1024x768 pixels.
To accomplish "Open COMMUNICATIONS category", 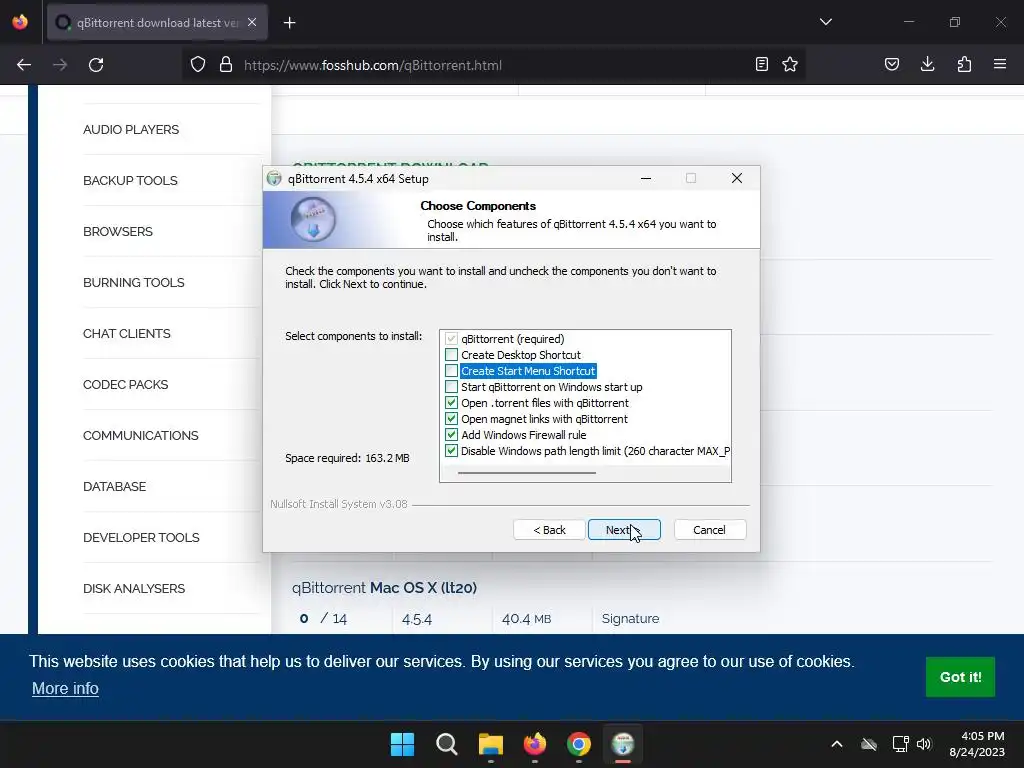I will click(x=140, y=435).
